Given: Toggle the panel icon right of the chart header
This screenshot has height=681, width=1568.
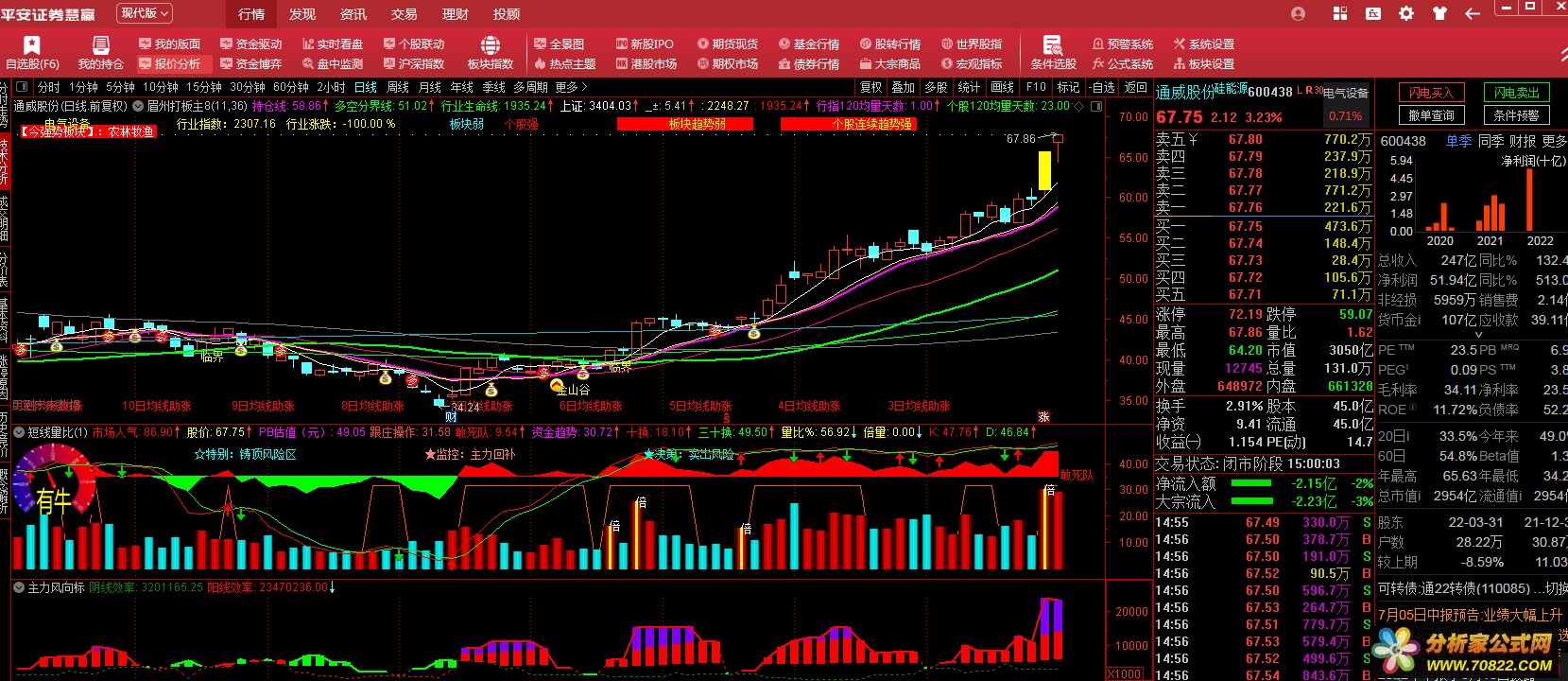Looking at the screenshot, I should click(x=1096, y=106).
